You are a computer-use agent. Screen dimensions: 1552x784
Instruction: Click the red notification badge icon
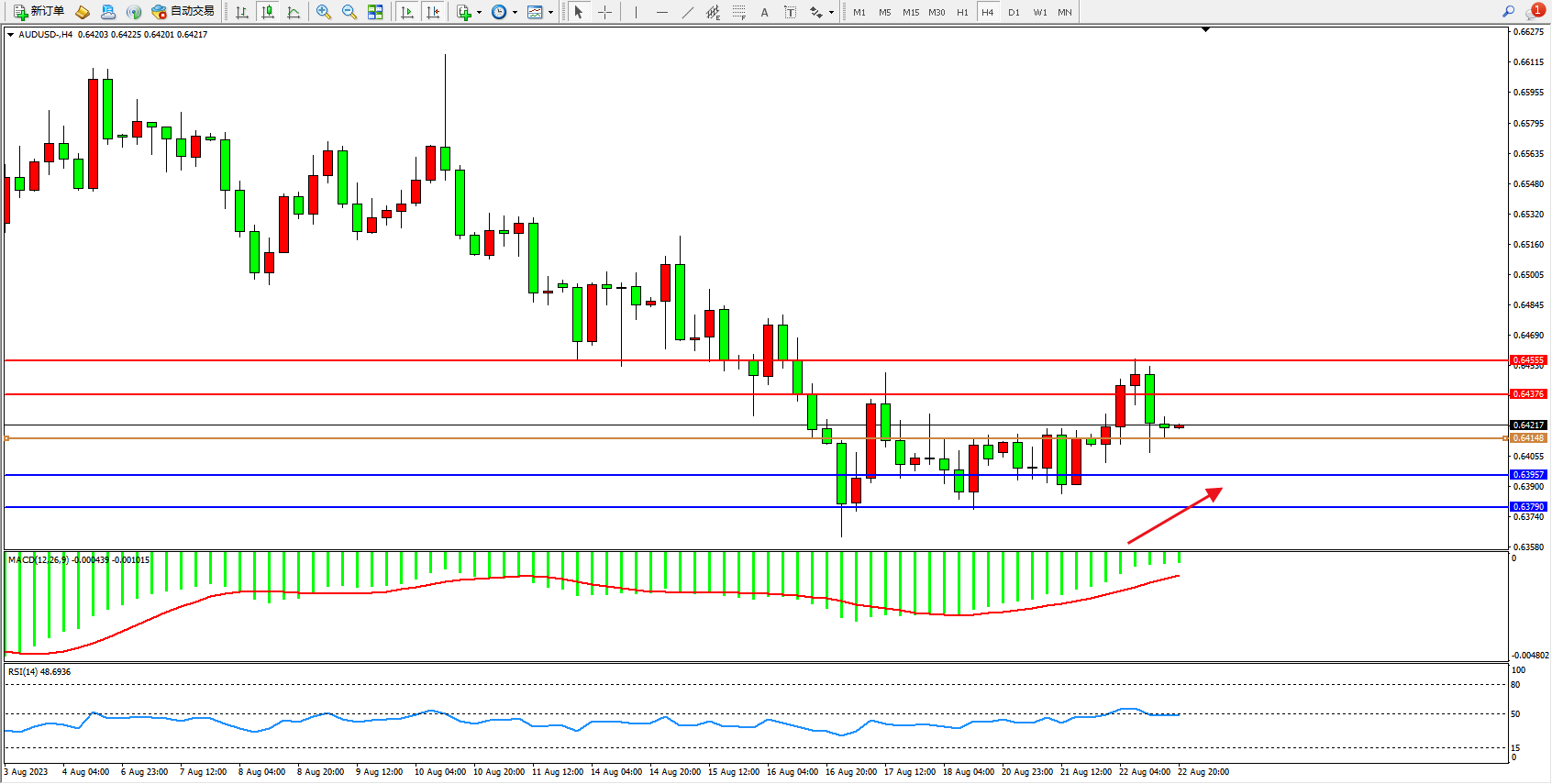[x=1537, y=10]
